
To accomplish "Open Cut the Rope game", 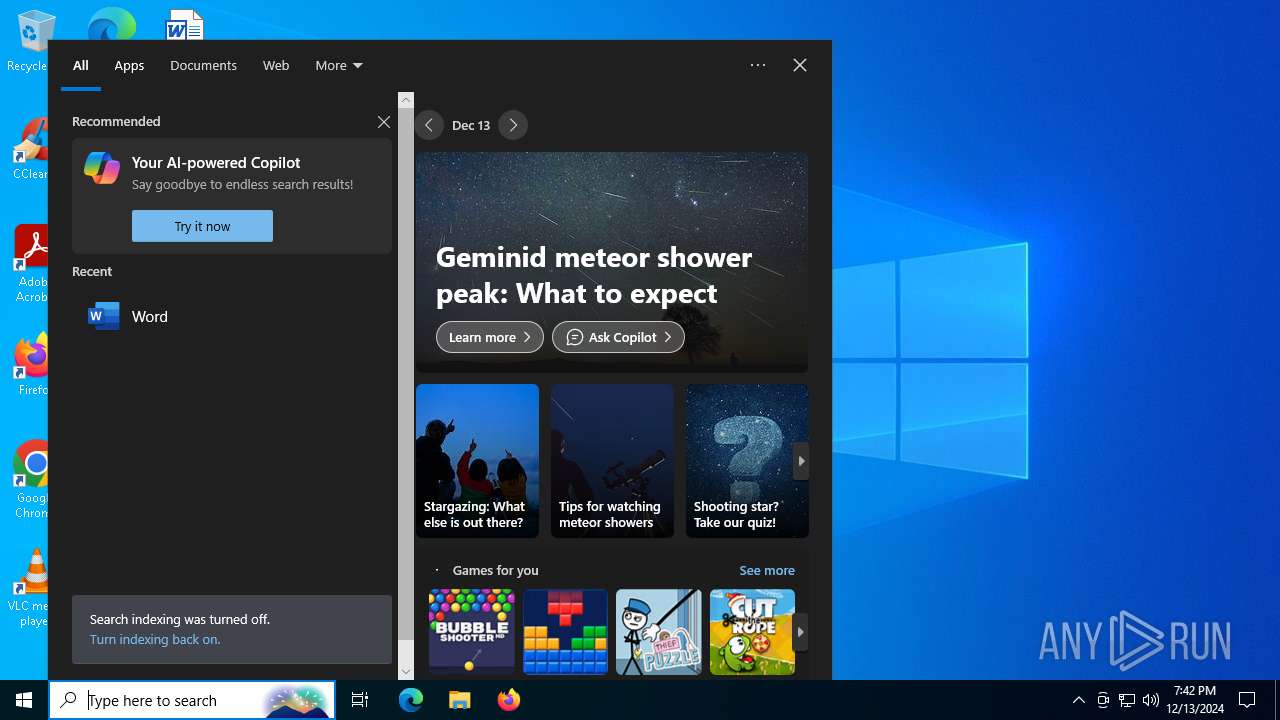I will [x=752, y=631].
